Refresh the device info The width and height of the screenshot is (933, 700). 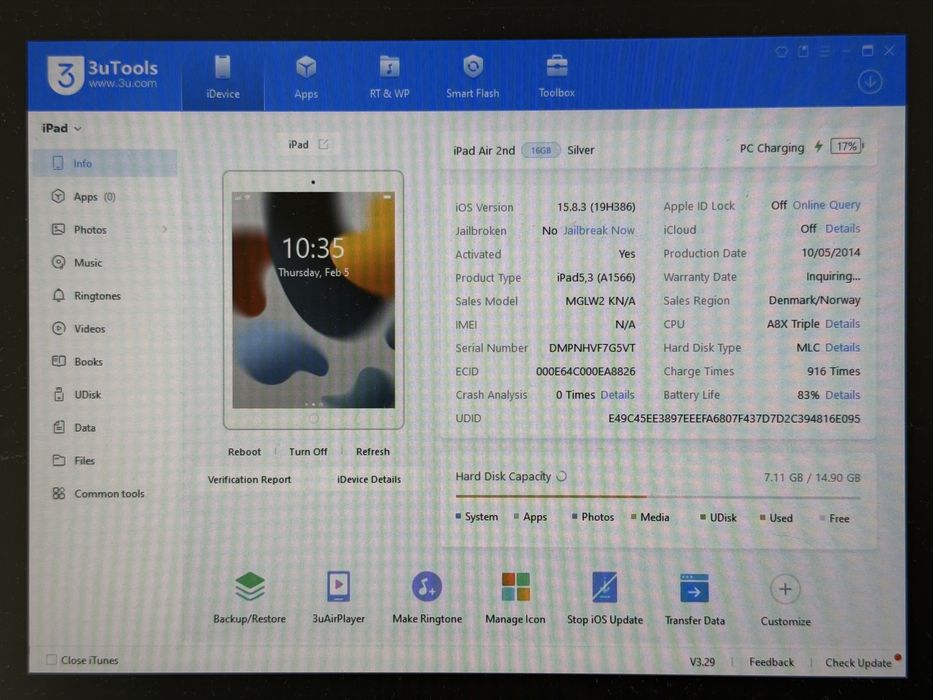coord(372,452)
